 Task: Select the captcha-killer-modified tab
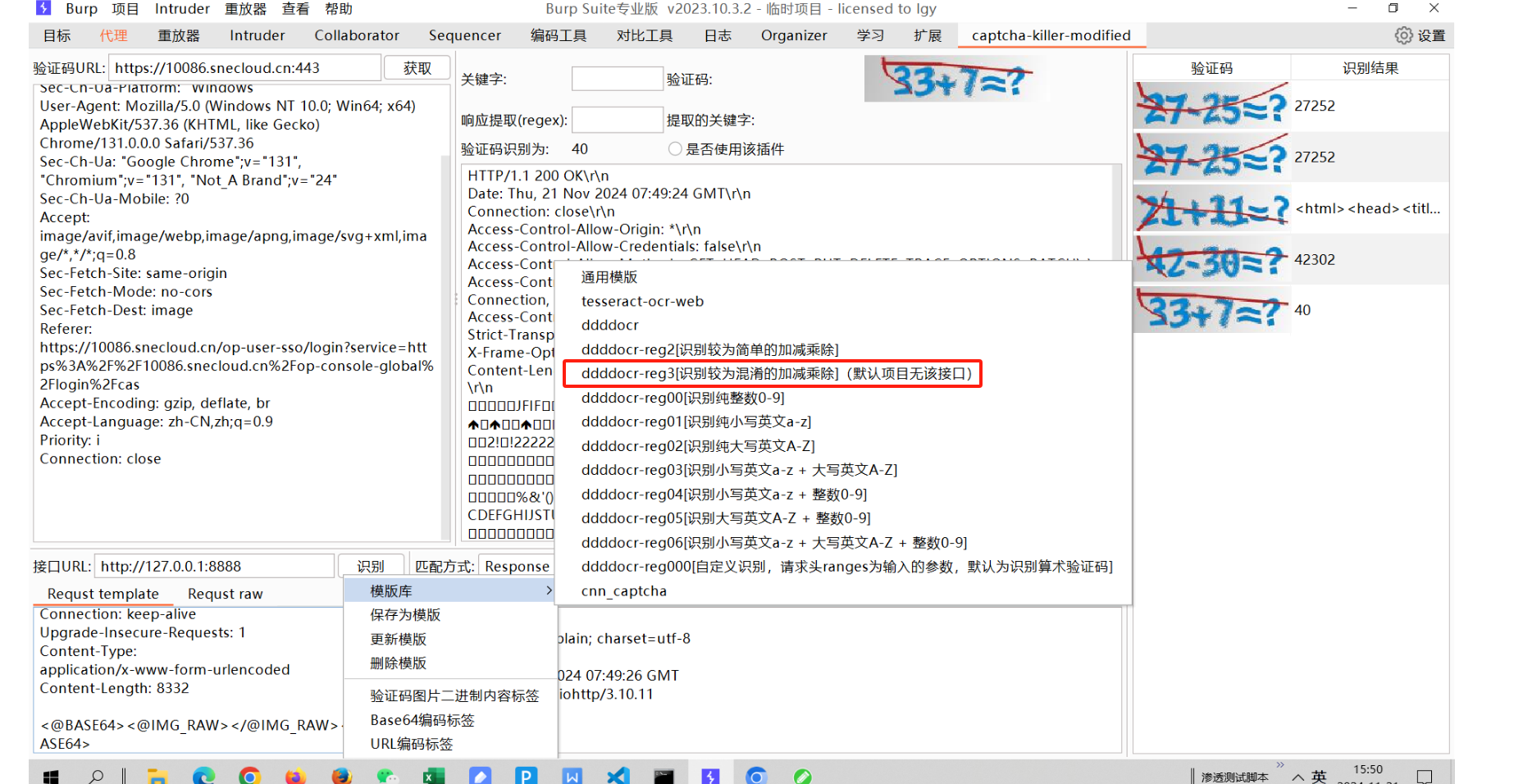coord(1051,35)
